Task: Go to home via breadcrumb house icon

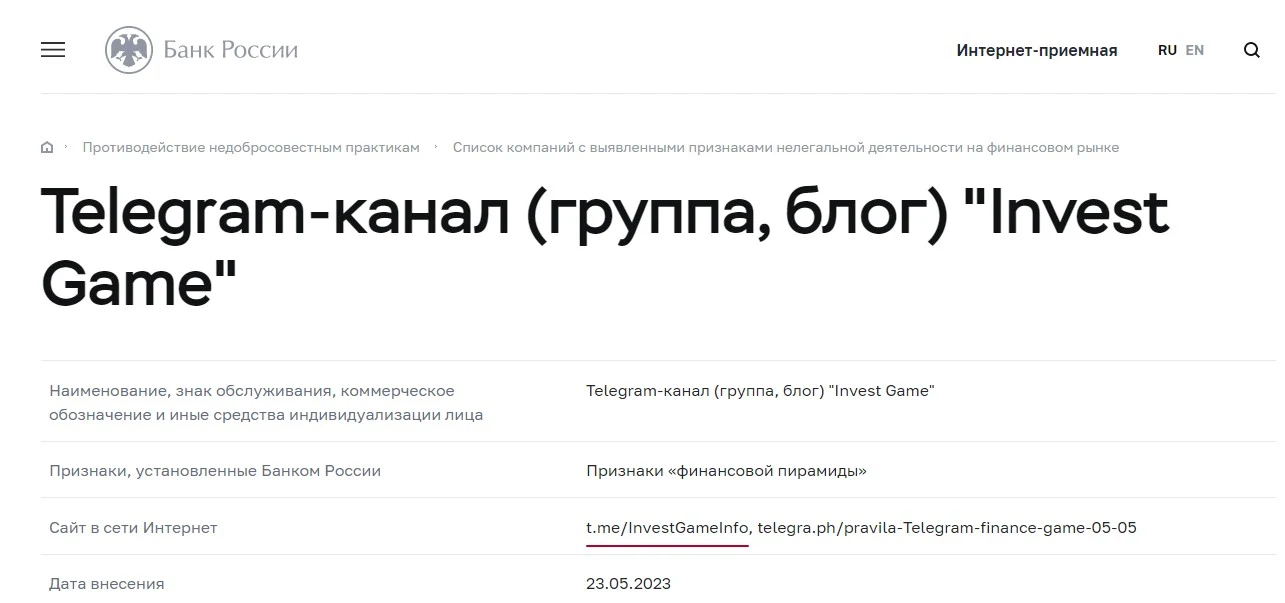Action: point(47,148)
